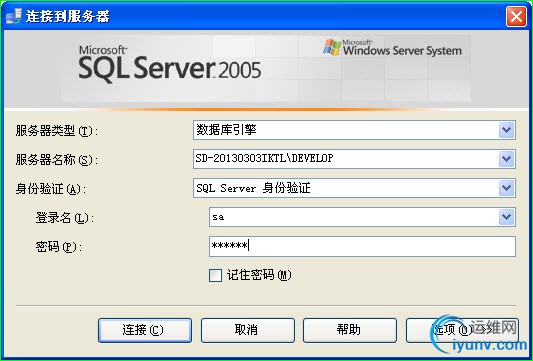Viewport: 533px width, 361px height.
Task: Click the 服务器名称(S) label
Action: [56, 159]
